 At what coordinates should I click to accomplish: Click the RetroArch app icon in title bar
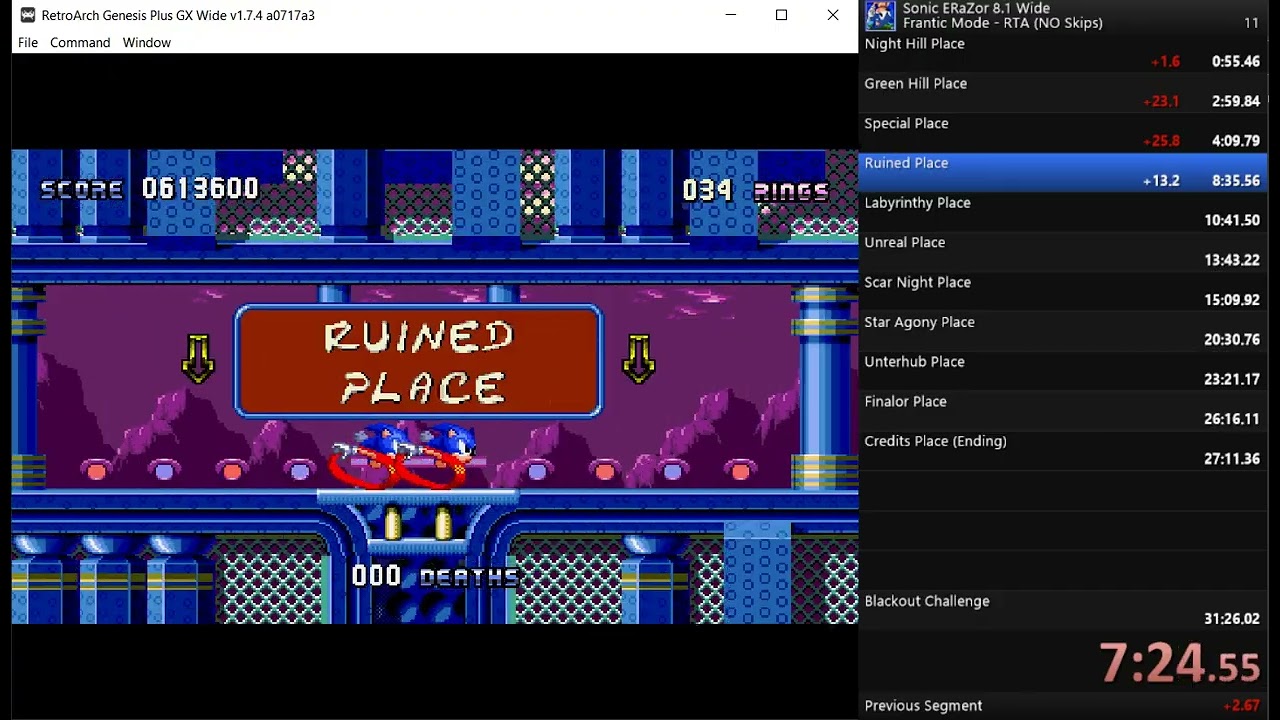coord(27,15)
